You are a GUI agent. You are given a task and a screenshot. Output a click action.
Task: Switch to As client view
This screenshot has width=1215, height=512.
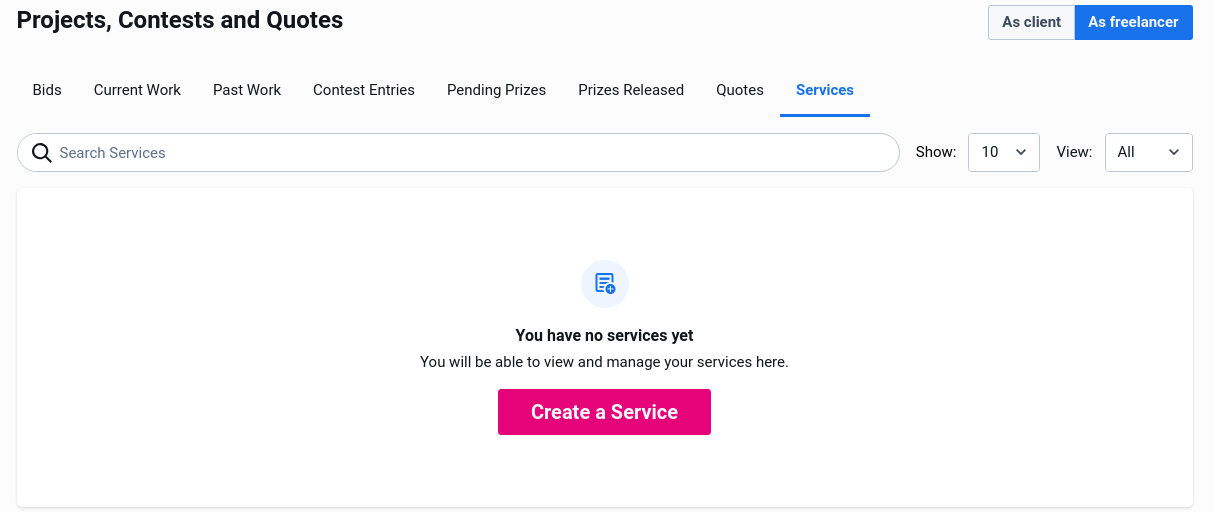(x=1031, y=22)
